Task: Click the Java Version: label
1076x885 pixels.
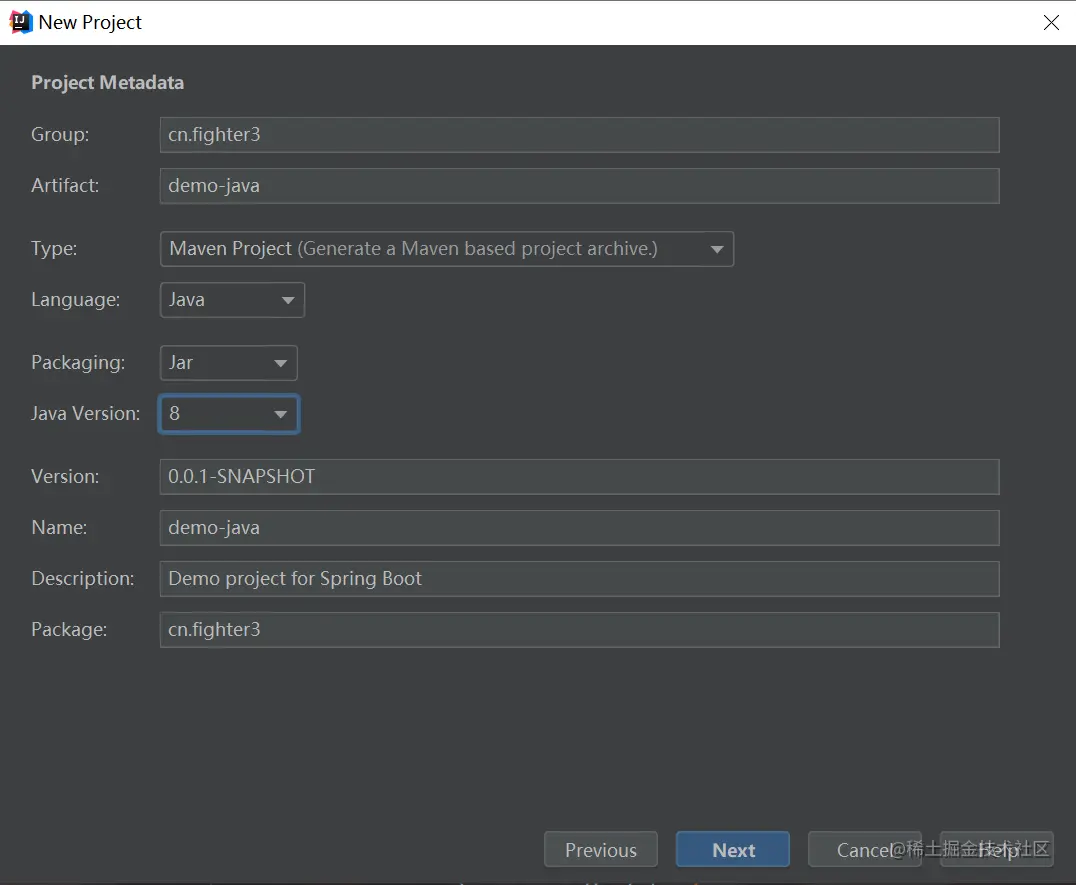Action: 86,414
